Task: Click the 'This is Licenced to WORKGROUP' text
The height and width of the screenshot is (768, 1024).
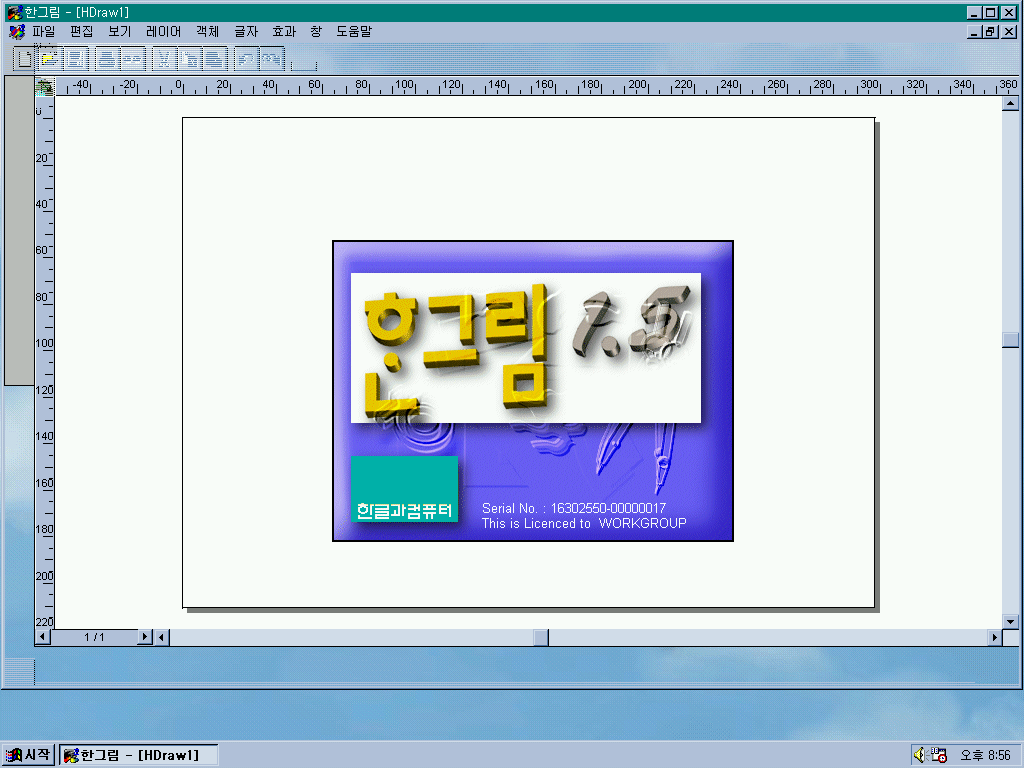Action: click(x=584, y=523)
